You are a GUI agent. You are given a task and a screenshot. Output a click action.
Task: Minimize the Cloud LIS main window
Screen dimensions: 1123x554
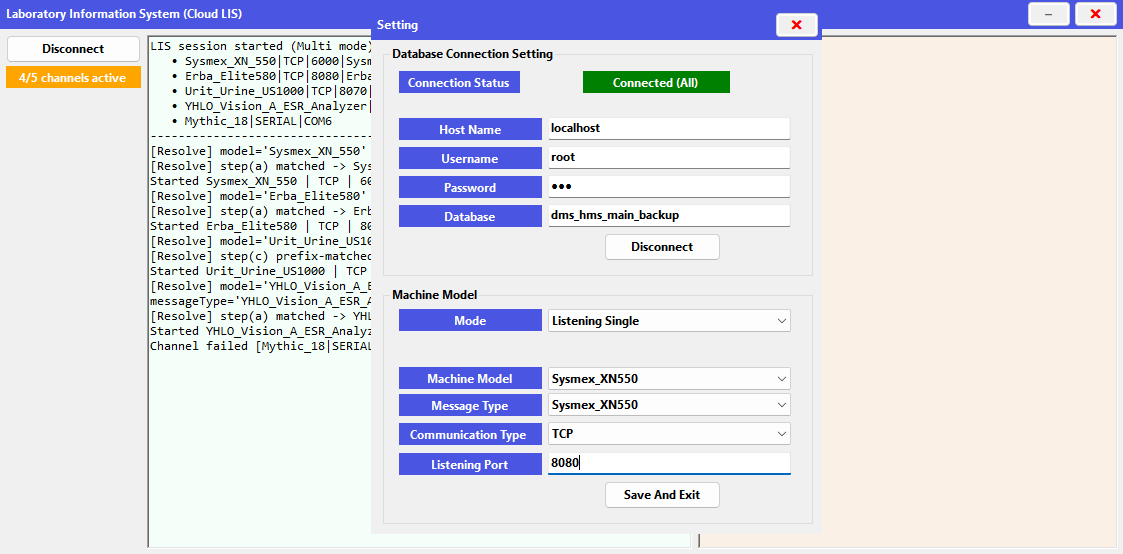1049,14
